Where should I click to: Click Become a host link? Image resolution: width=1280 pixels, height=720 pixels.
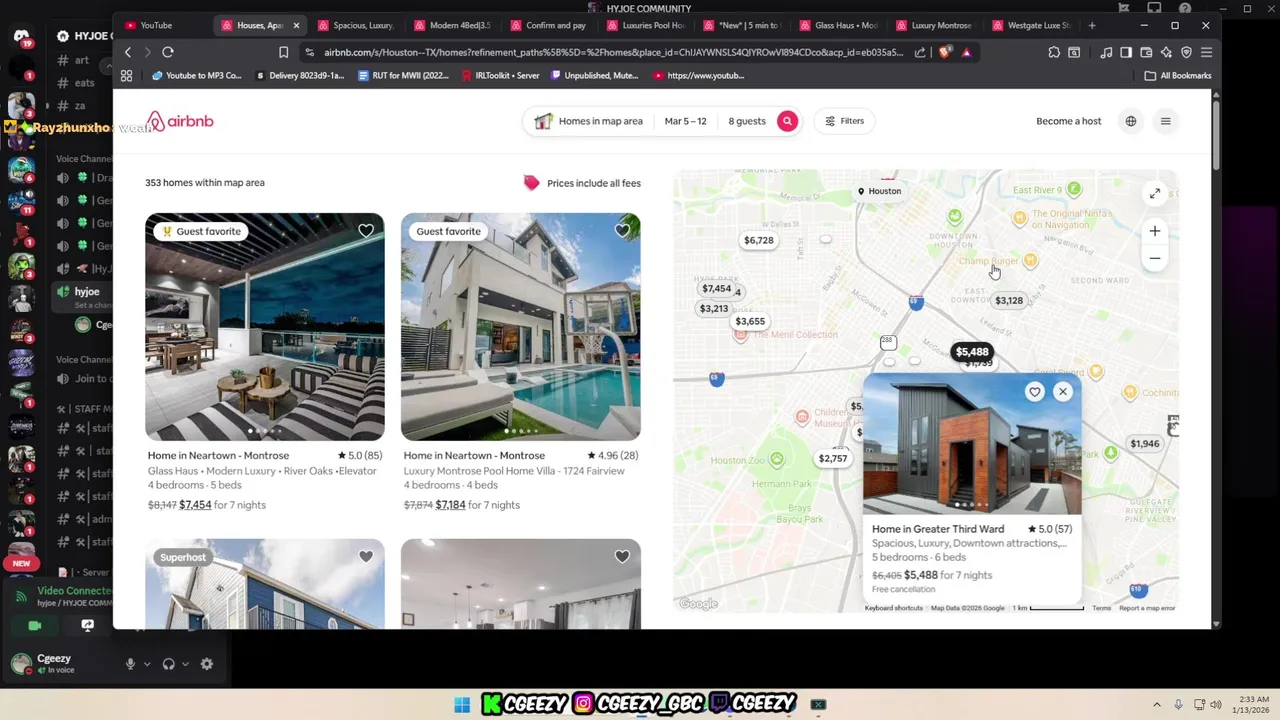tap(1068, 121)
